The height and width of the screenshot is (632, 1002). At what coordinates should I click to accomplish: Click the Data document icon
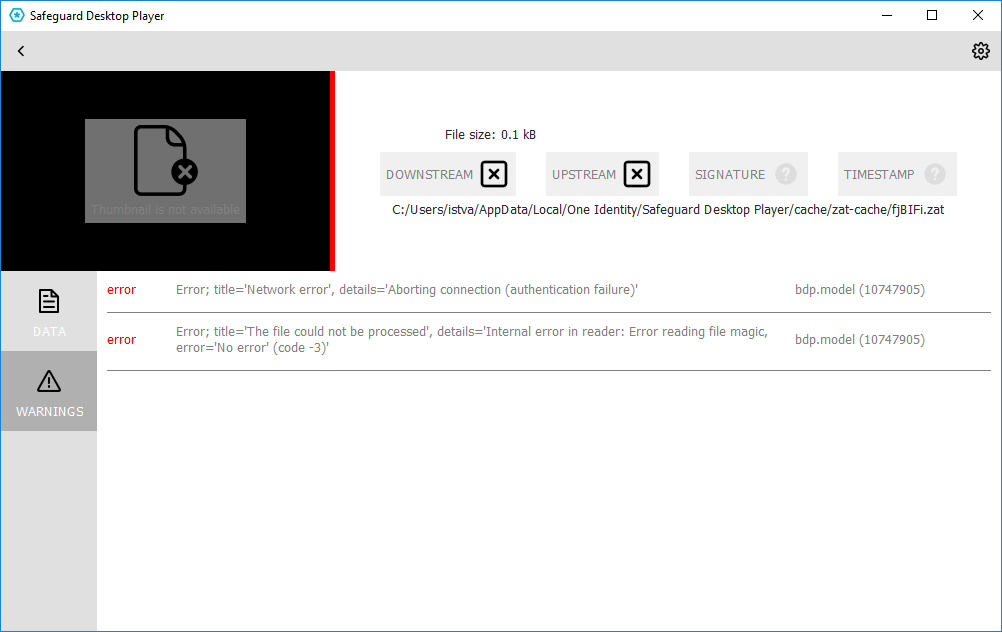49,301
